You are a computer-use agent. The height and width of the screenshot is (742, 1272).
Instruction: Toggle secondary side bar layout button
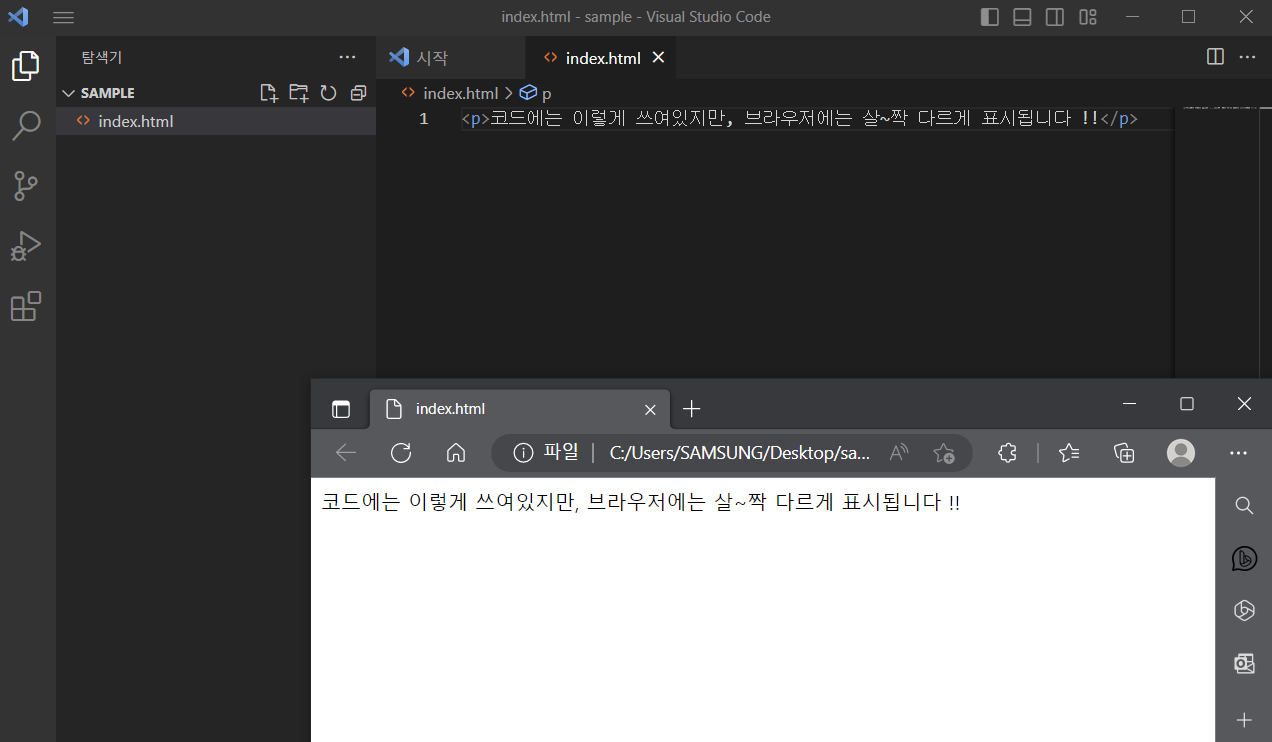point(1055,17)
